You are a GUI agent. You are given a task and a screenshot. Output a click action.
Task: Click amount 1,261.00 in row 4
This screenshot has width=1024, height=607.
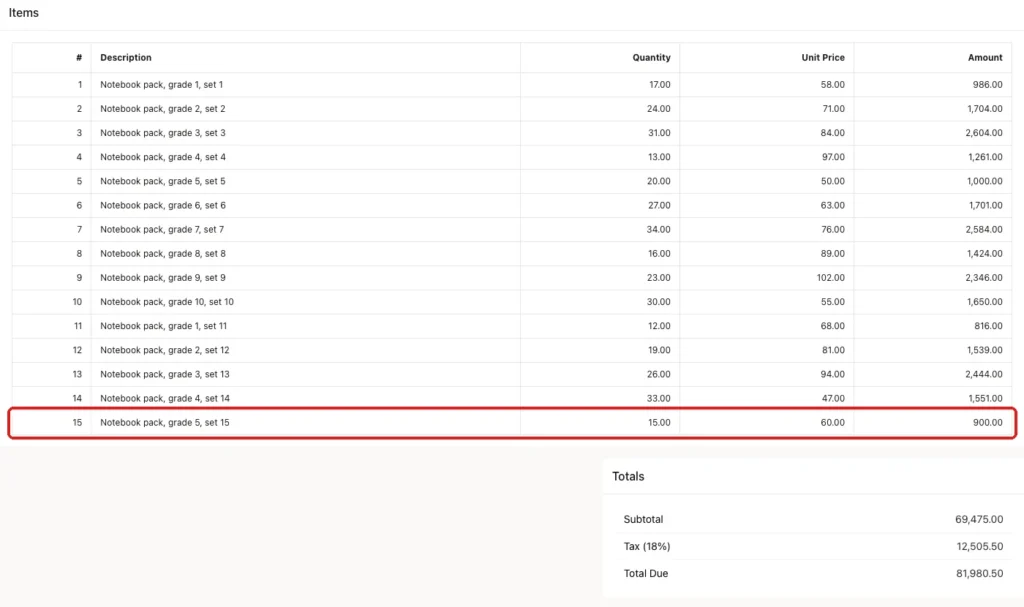[985, 157]
